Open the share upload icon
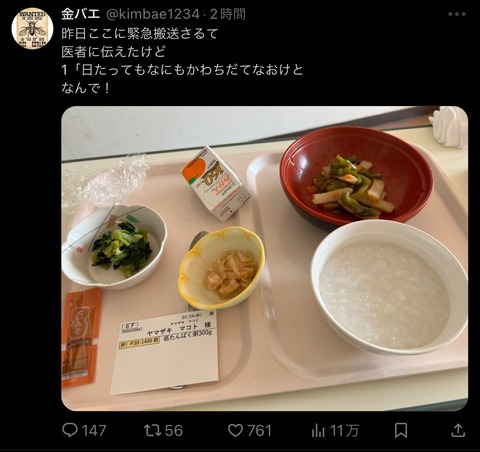 coord(458,430)
